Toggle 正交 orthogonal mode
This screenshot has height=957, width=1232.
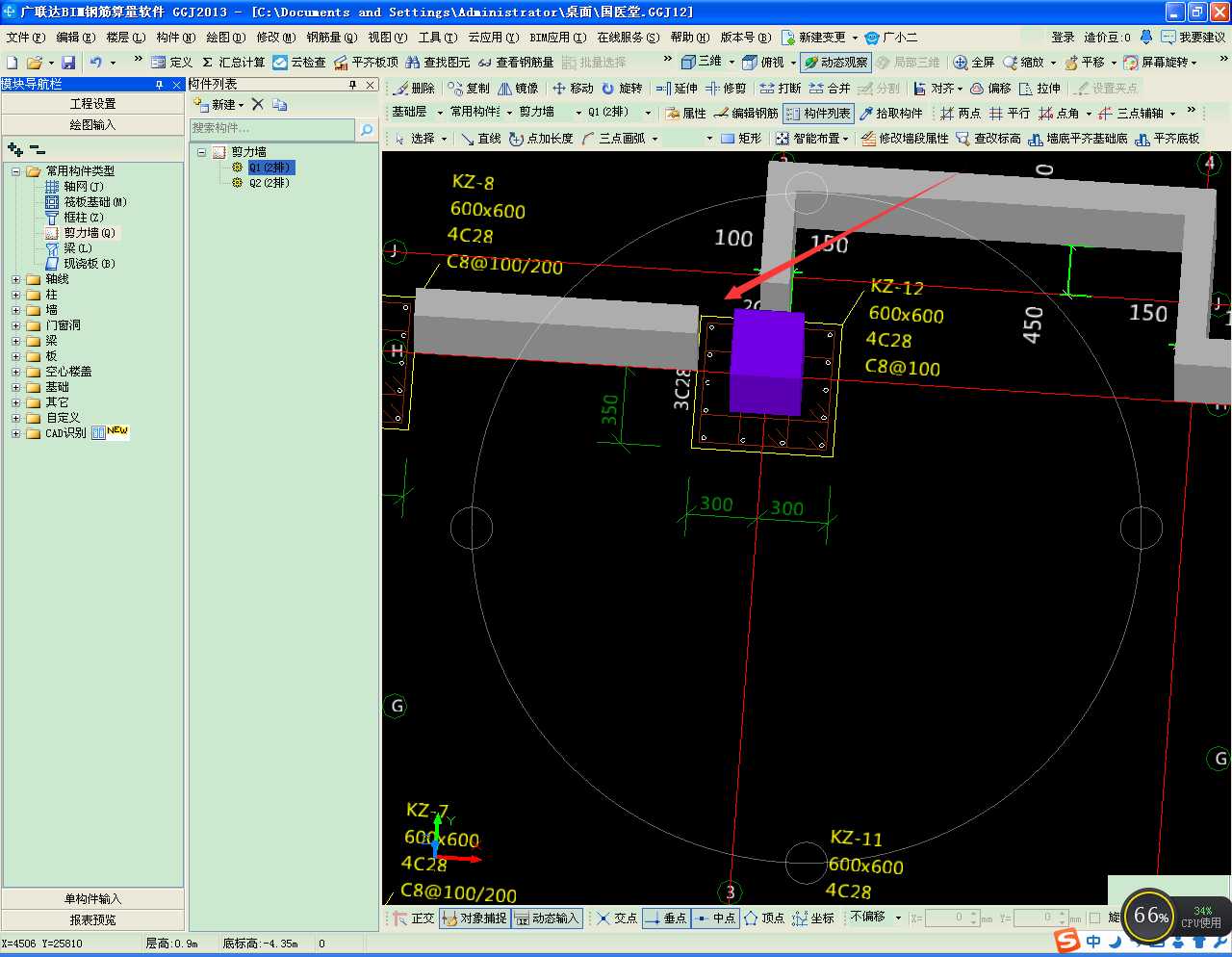point(414,918)
